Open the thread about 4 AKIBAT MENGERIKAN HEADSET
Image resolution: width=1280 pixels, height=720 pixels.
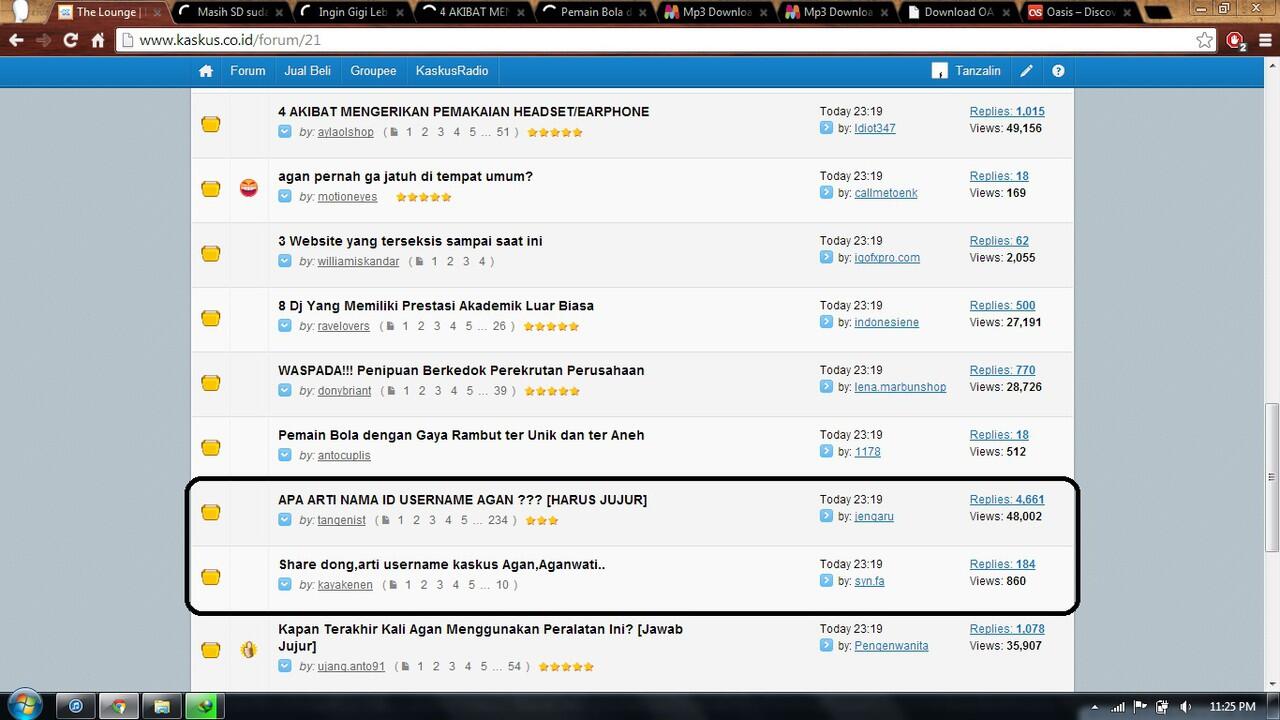click(x=464, y=112)
